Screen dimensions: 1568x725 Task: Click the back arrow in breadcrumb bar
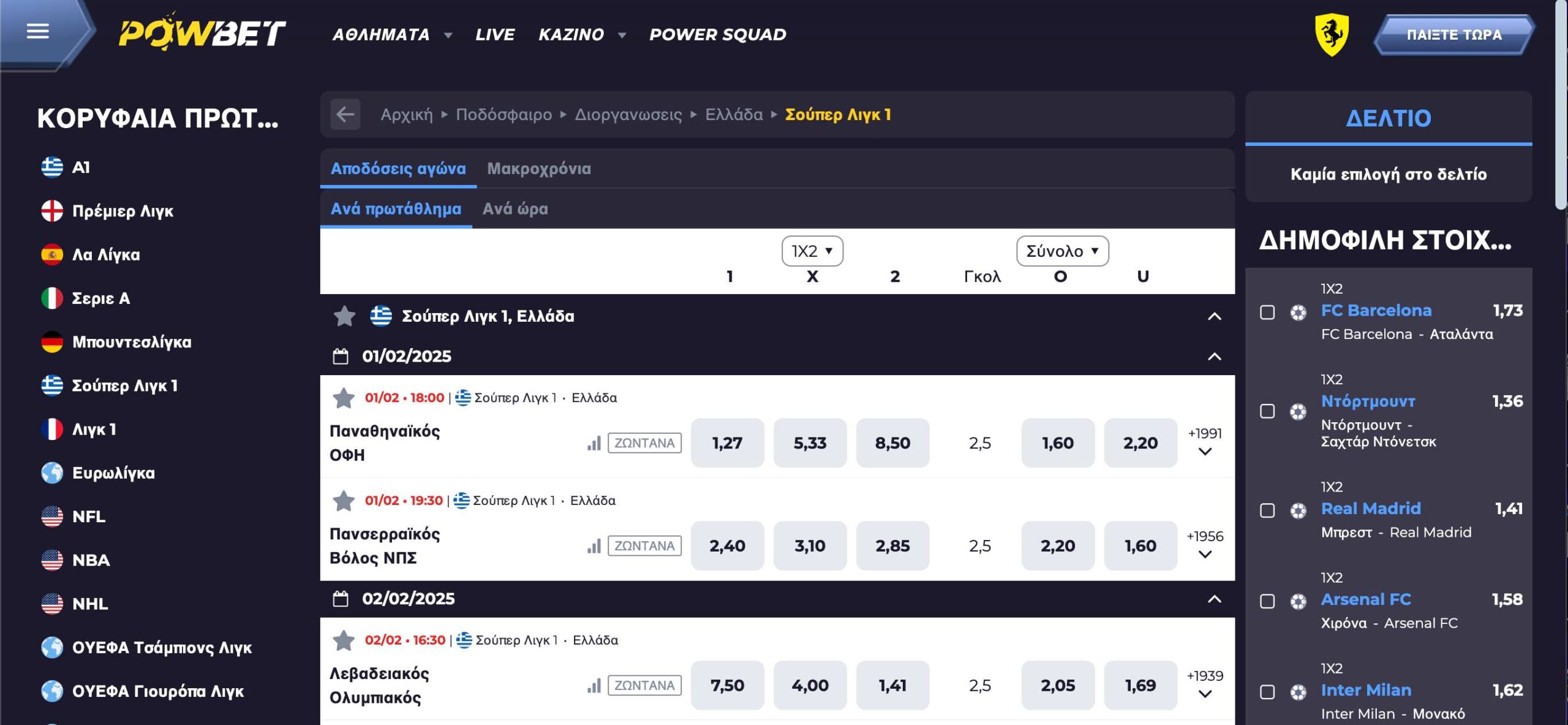[x=345, y=115]
